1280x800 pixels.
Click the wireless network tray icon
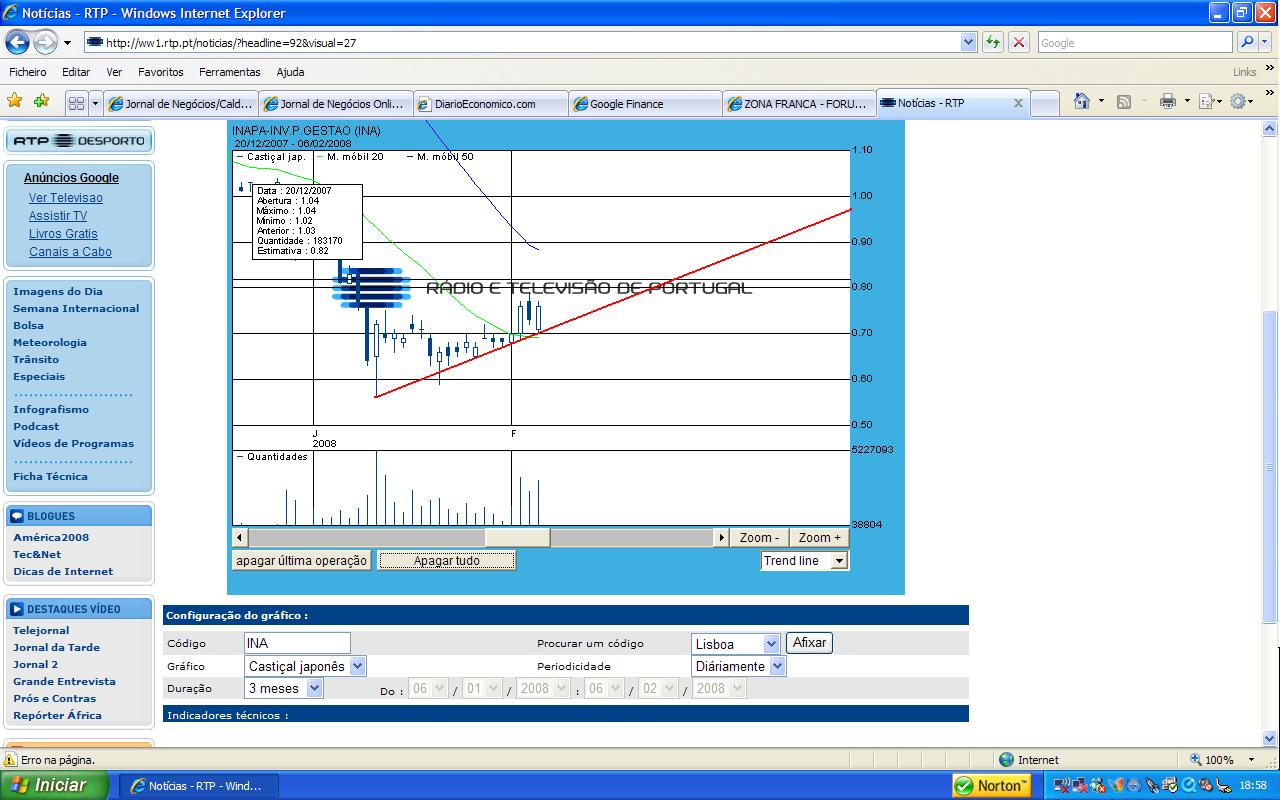click(1061, 785)
